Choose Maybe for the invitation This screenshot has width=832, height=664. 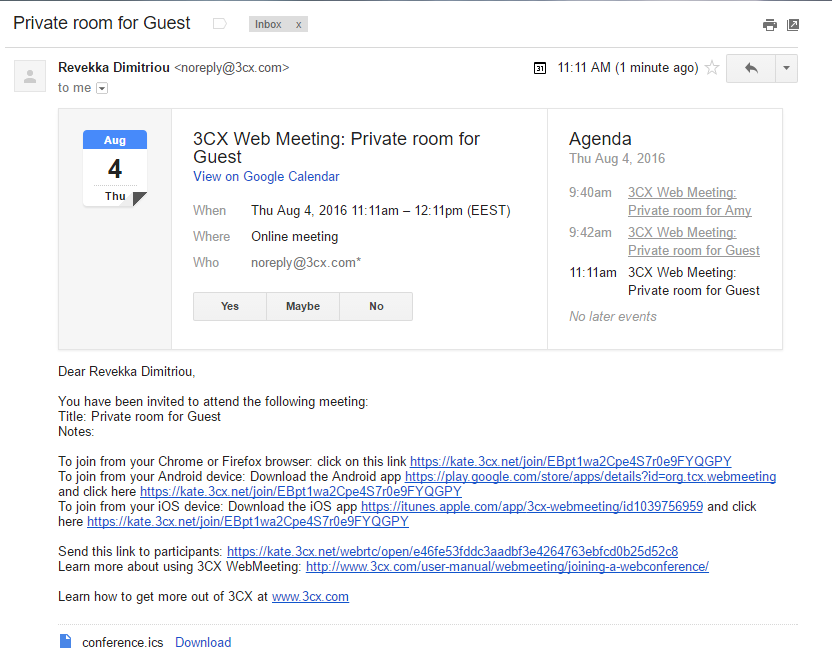[303, 306]
